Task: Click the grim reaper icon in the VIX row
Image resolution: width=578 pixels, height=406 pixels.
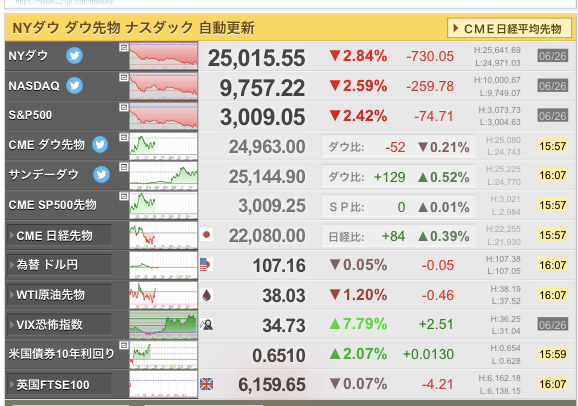Action: point(206,325)
